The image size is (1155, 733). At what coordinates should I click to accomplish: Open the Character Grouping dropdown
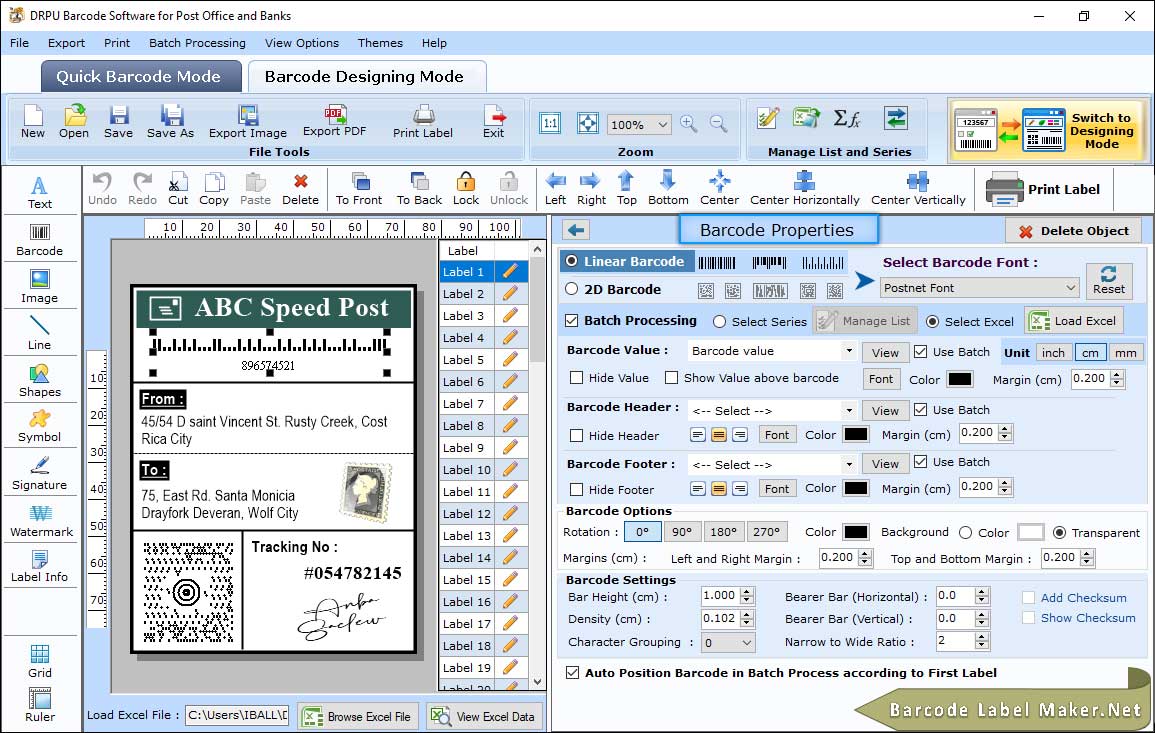pos(728,642)
